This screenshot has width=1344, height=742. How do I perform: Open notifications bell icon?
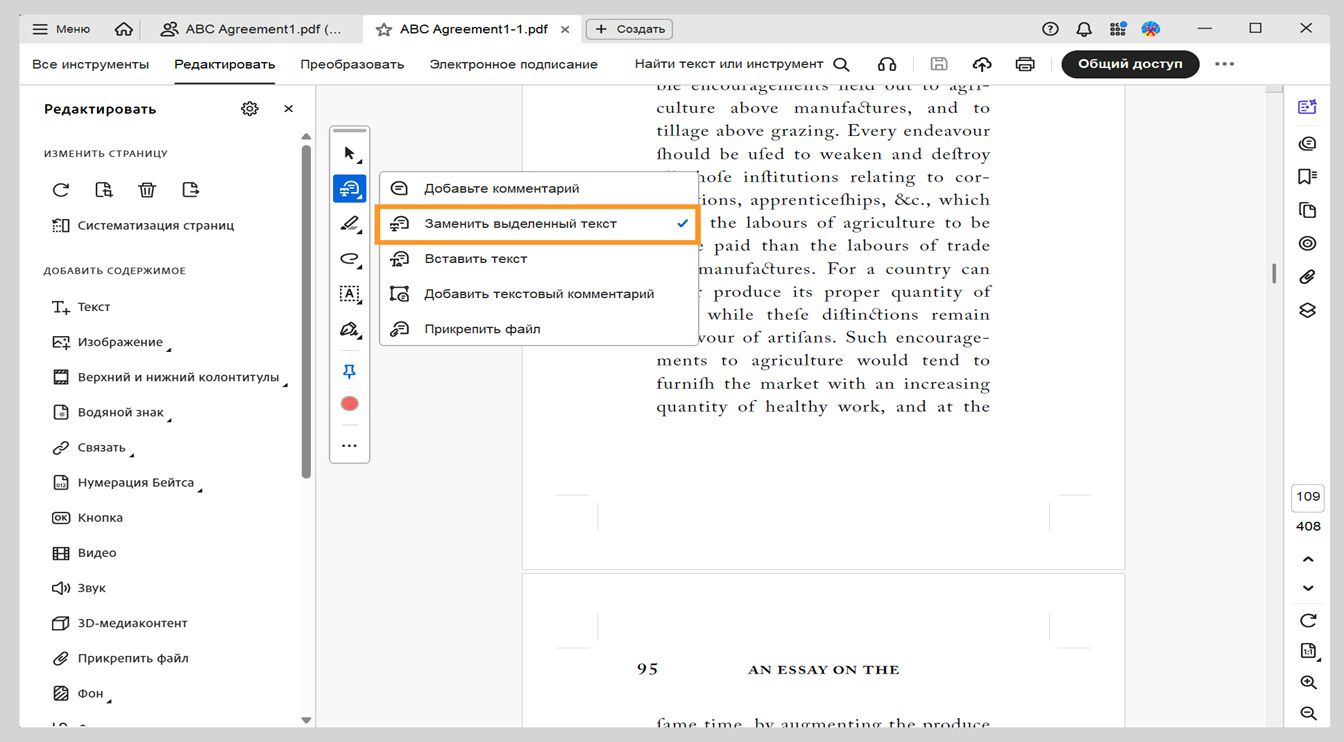pos(1084,29)
